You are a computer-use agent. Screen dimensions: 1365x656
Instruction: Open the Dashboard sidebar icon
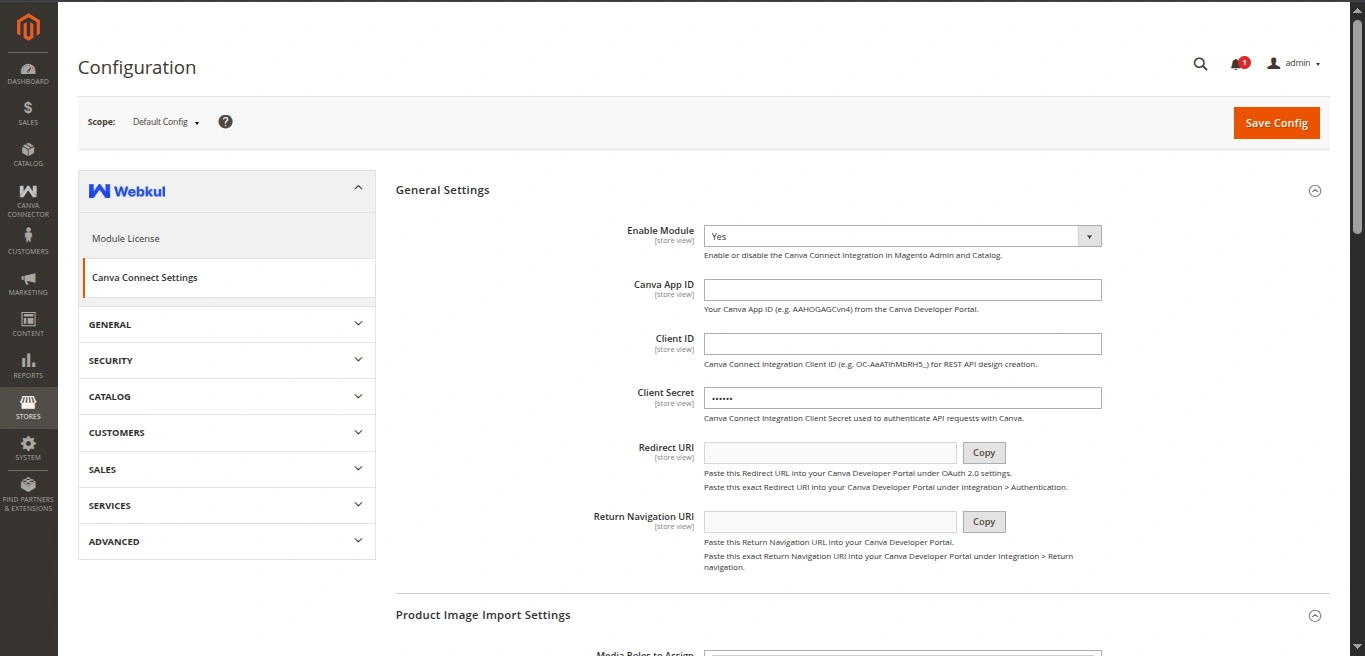pos(28,74)
